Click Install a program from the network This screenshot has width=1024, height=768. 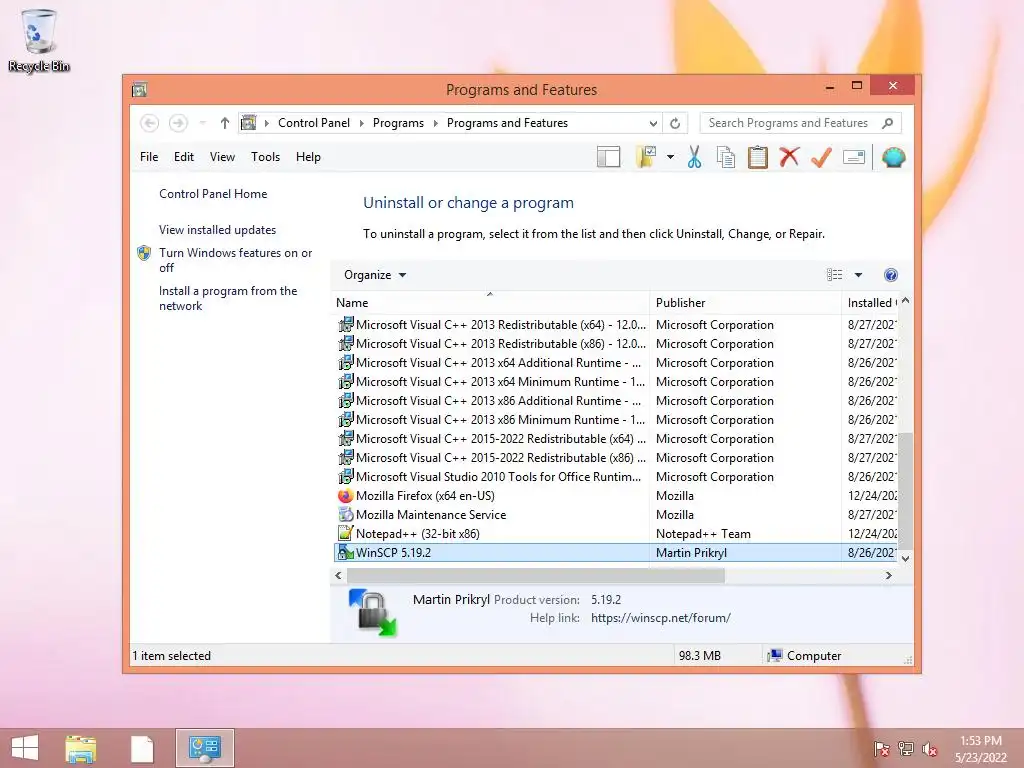228,298
